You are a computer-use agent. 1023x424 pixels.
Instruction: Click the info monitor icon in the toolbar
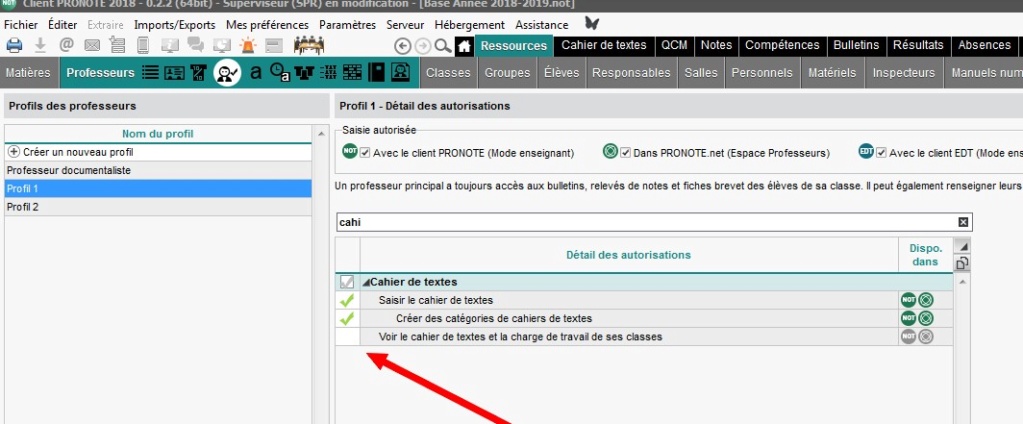click(x=170, y=46)
